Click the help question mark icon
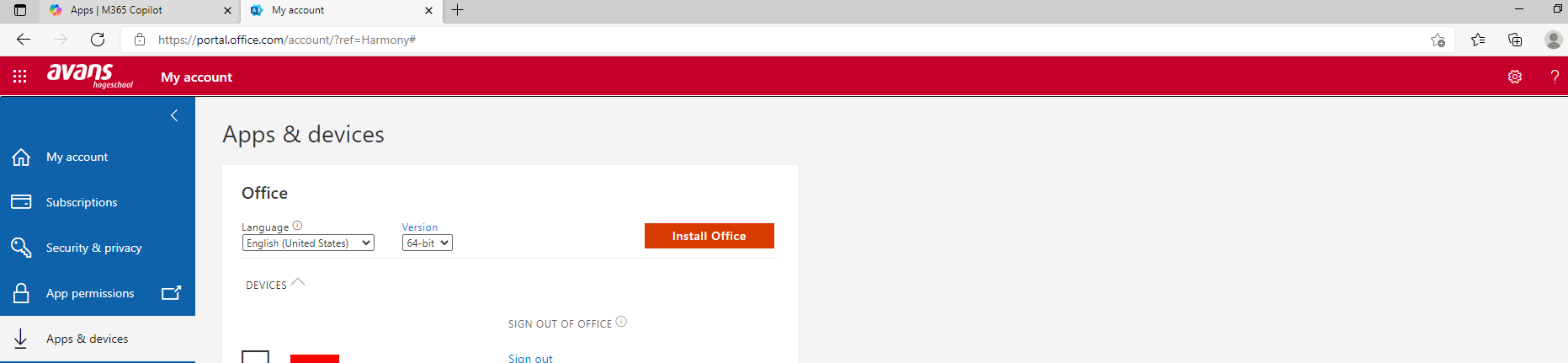The image size is (1568, 363). (1554, 77)
